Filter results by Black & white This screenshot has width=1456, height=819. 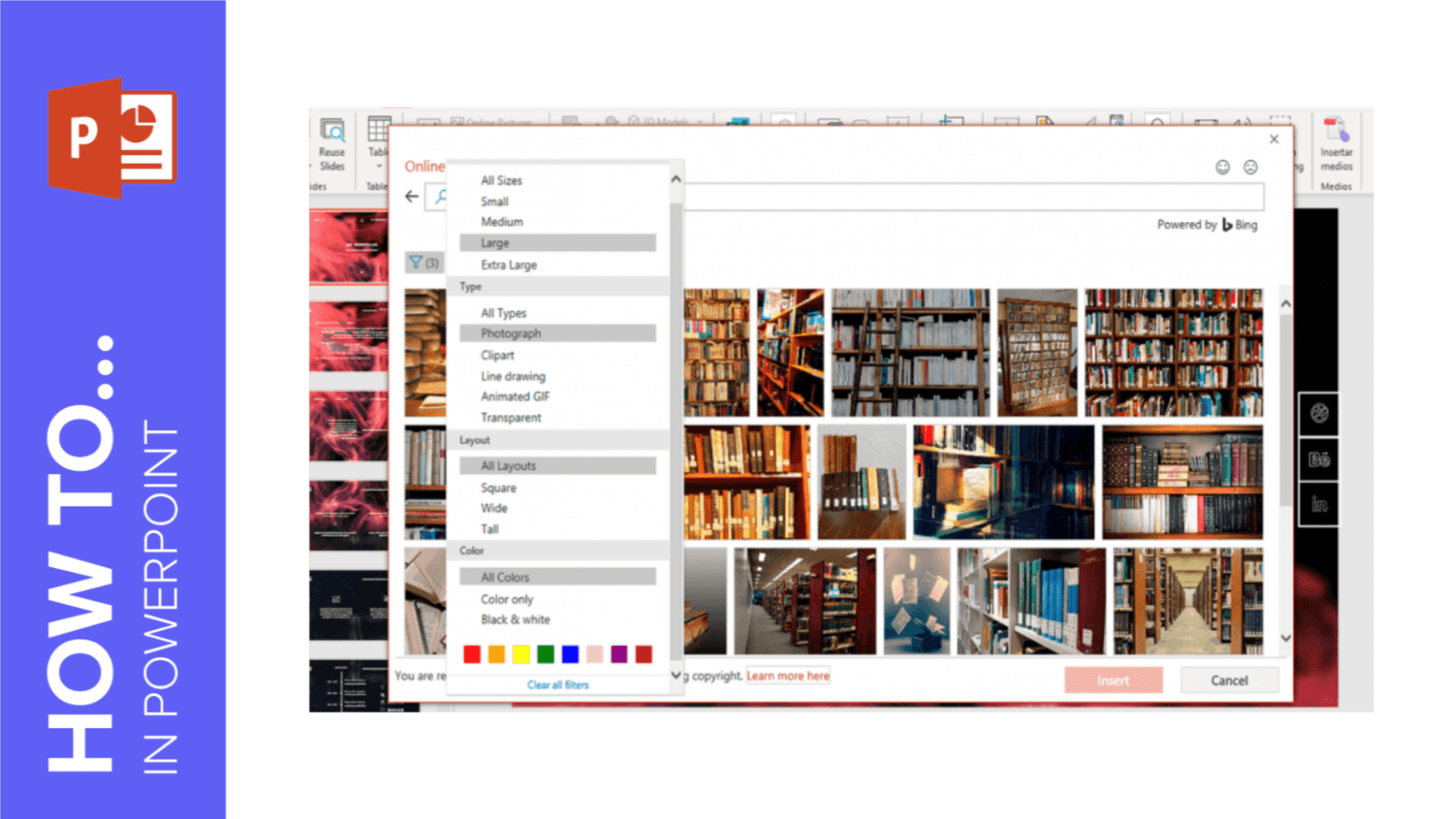[x=515, y=620]
